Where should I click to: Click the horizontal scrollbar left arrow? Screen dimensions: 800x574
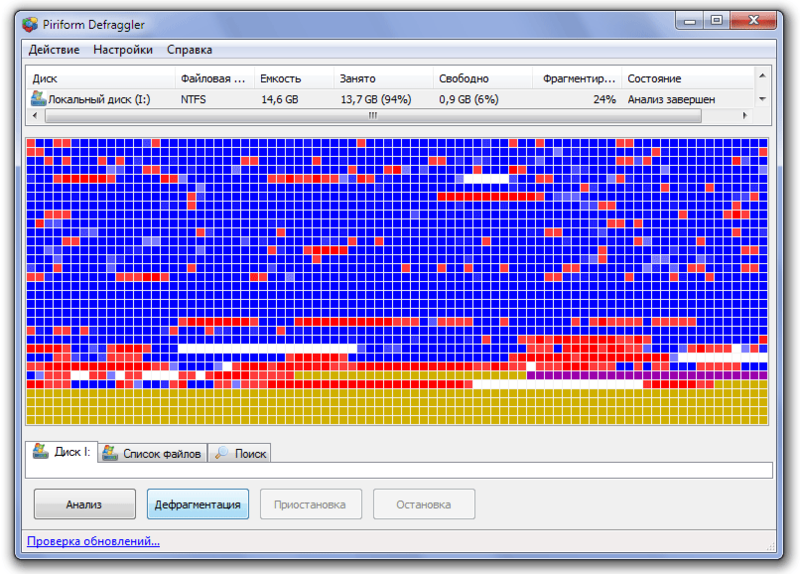(35, 115)
